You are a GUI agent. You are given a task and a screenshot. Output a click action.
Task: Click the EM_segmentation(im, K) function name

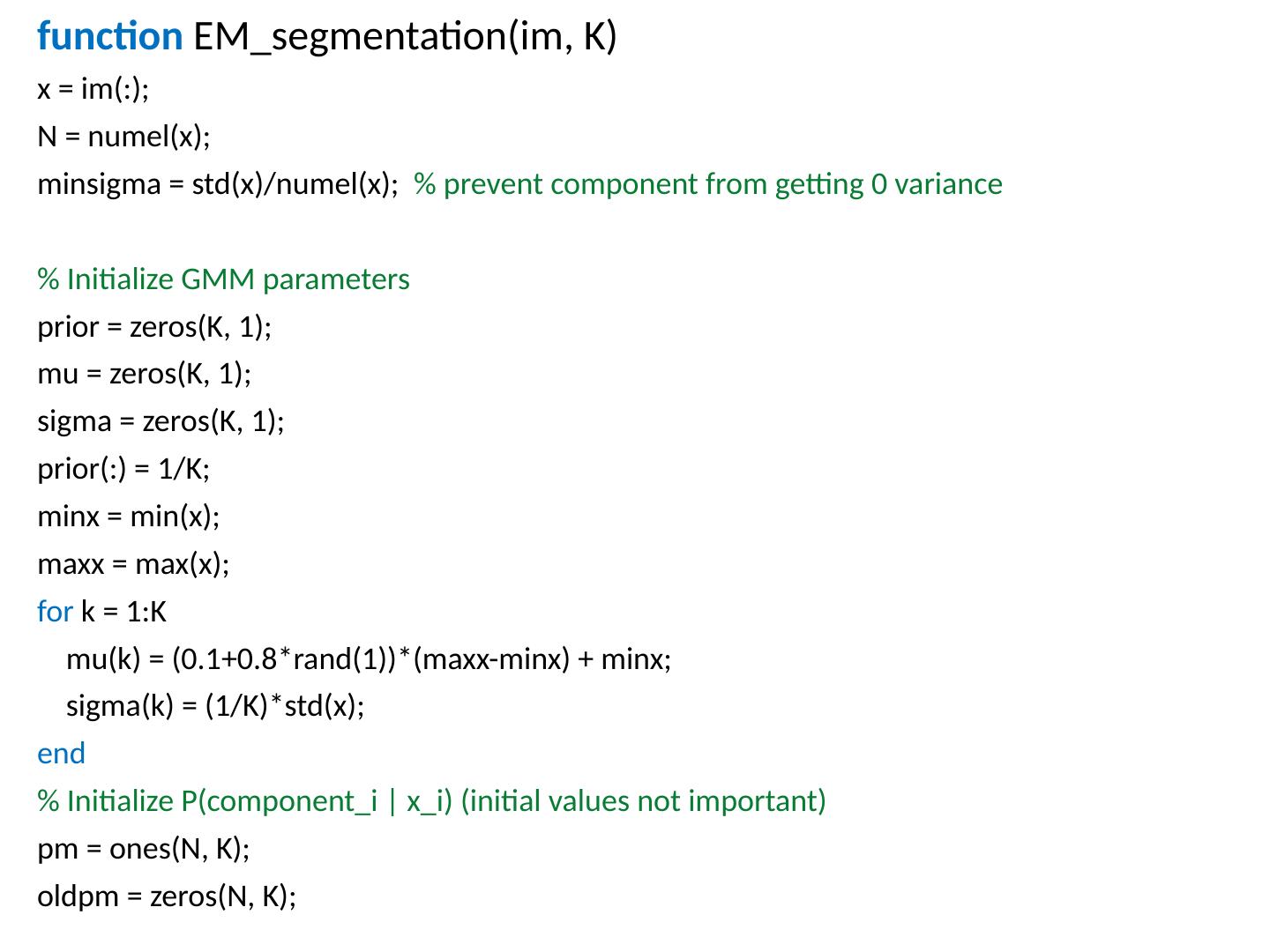click(404, 37)
